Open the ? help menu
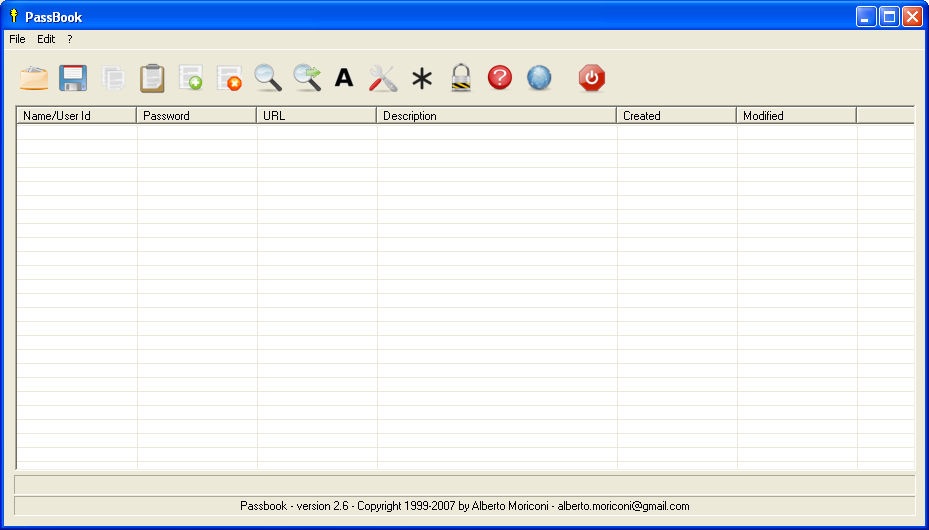The height and width of the screenshot is (530, 929). 70,39
